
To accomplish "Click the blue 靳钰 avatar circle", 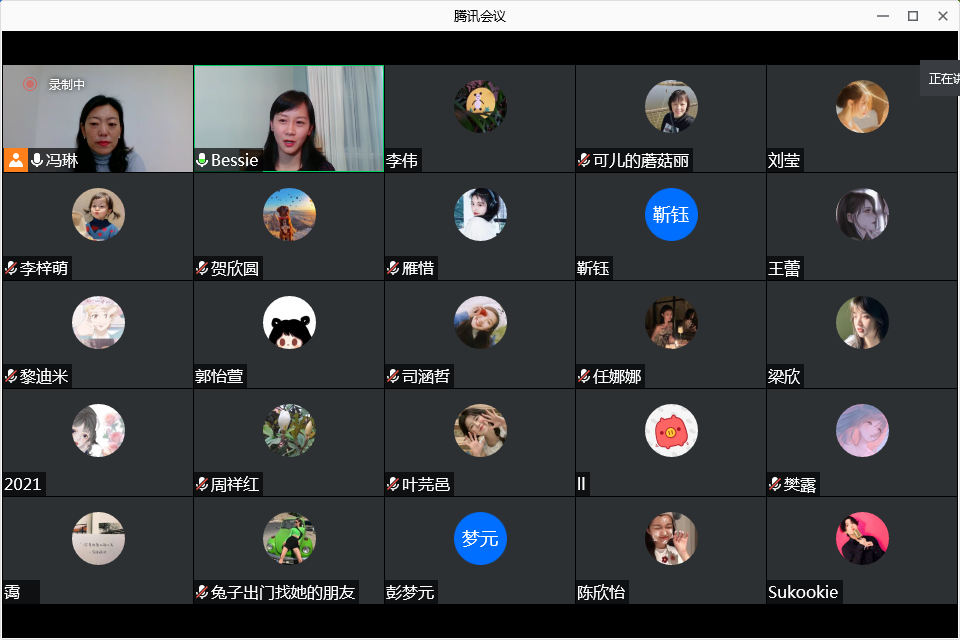I will point(671,214).
